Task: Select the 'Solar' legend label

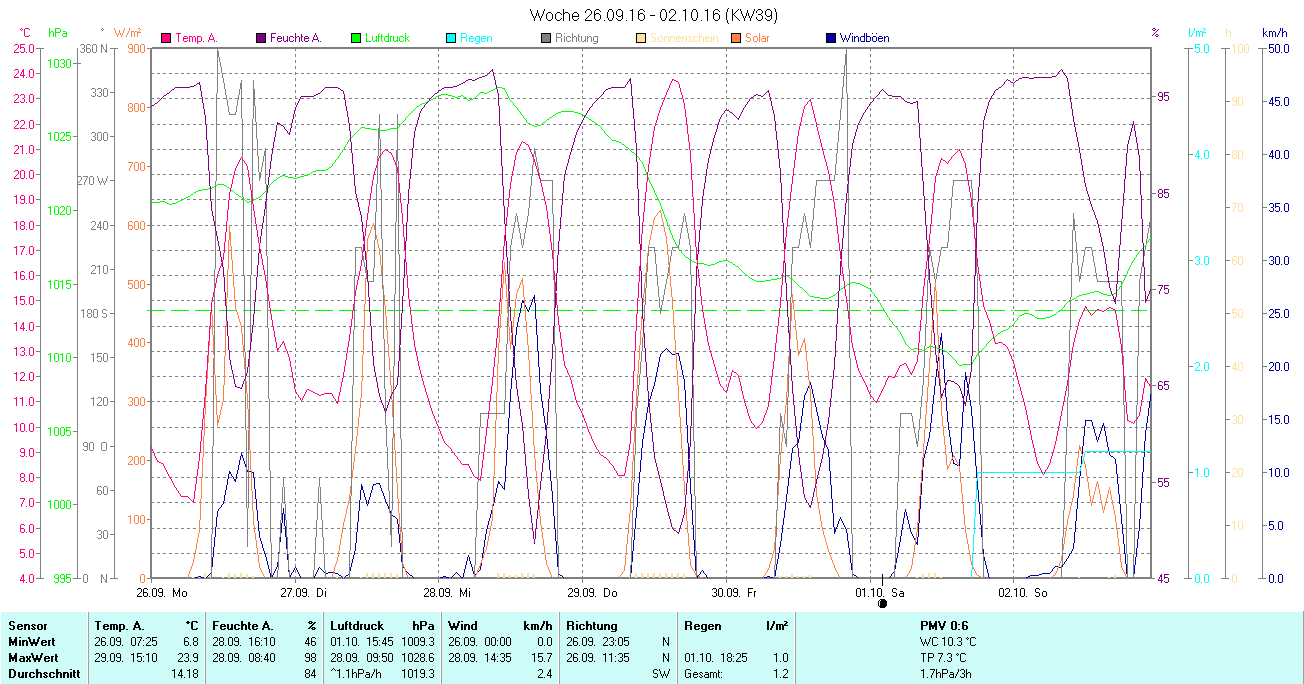Action: (x=757, y=38)
